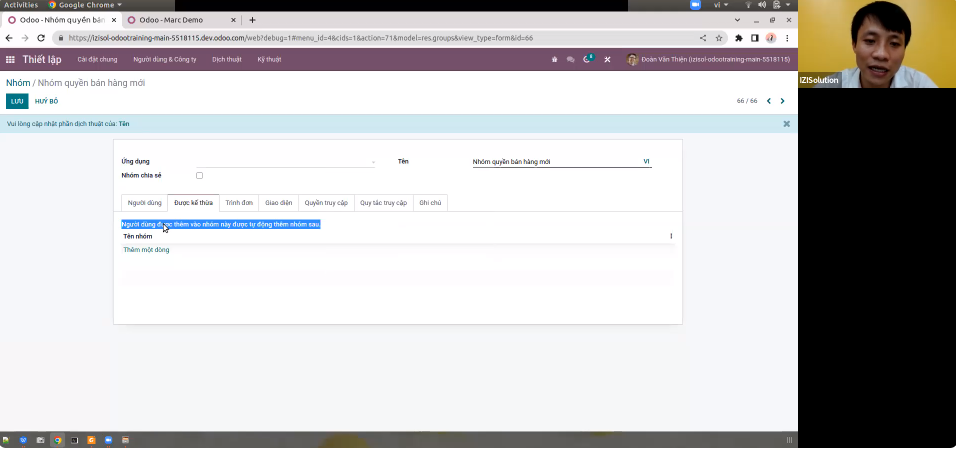
Task: Open the terminal icon in the taskbar
Action: [x=74, y=440]
